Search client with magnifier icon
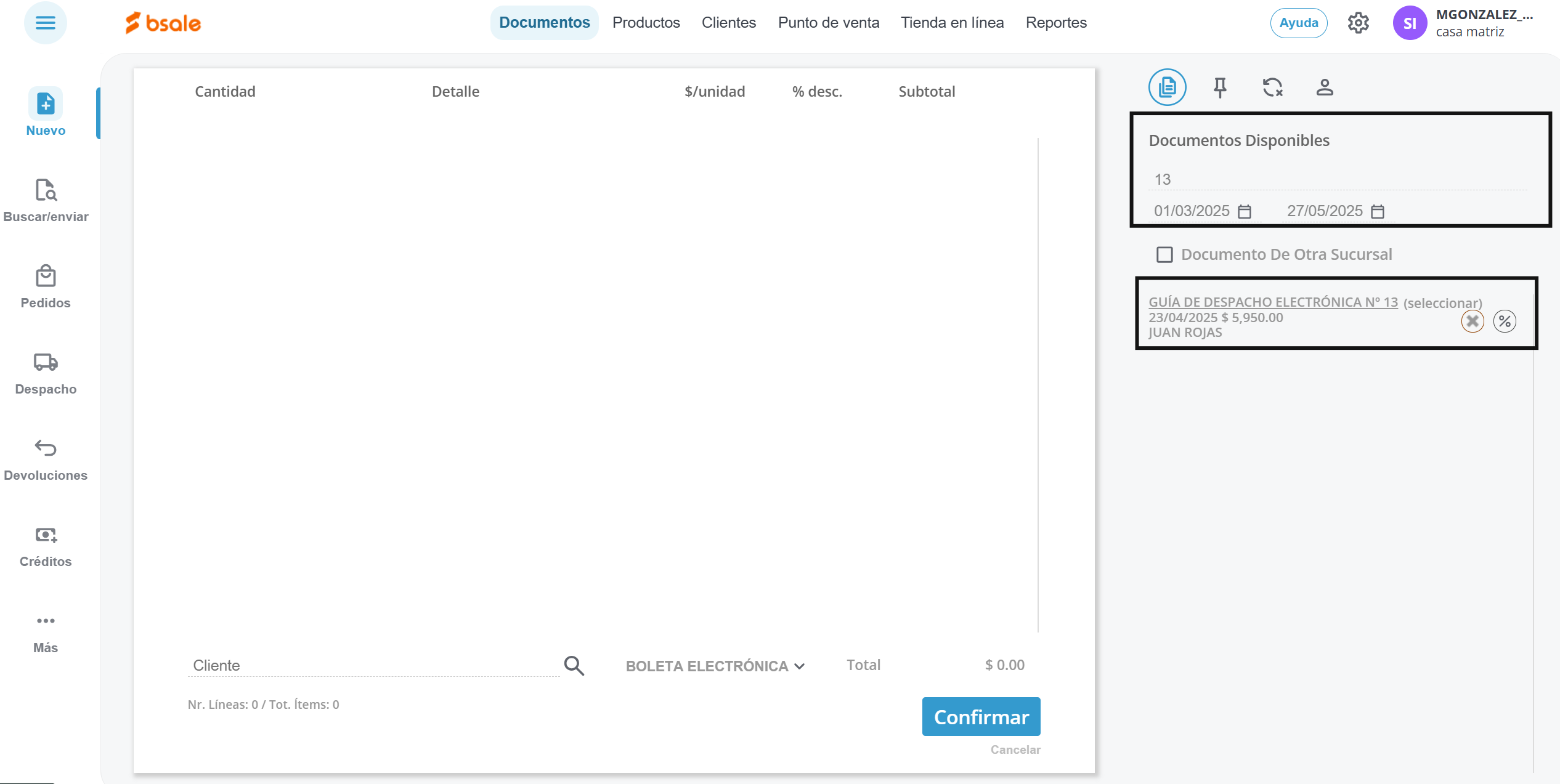1560x784 pixels. point(574,665)
